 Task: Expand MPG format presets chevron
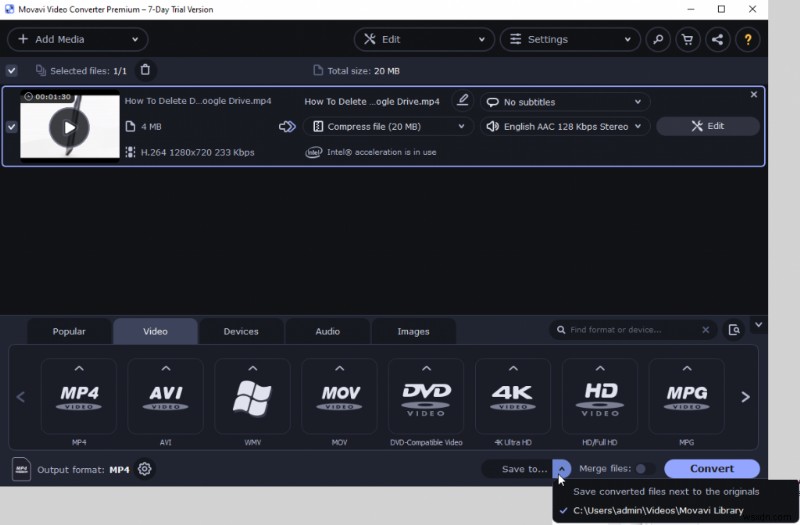[687, 368]
